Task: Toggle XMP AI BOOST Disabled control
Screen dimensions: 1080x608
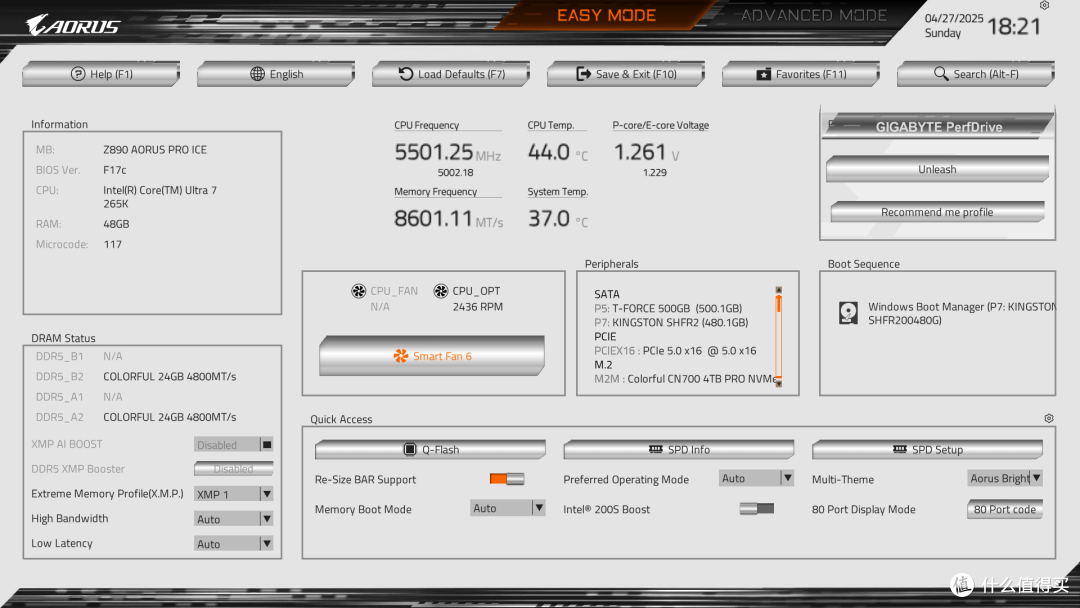Action: pos(233,445)
